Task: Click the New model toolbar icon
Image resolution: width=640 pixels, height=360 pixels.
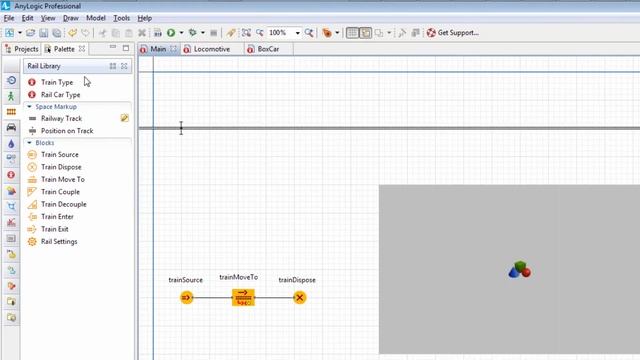Action: tap(9, 33)
